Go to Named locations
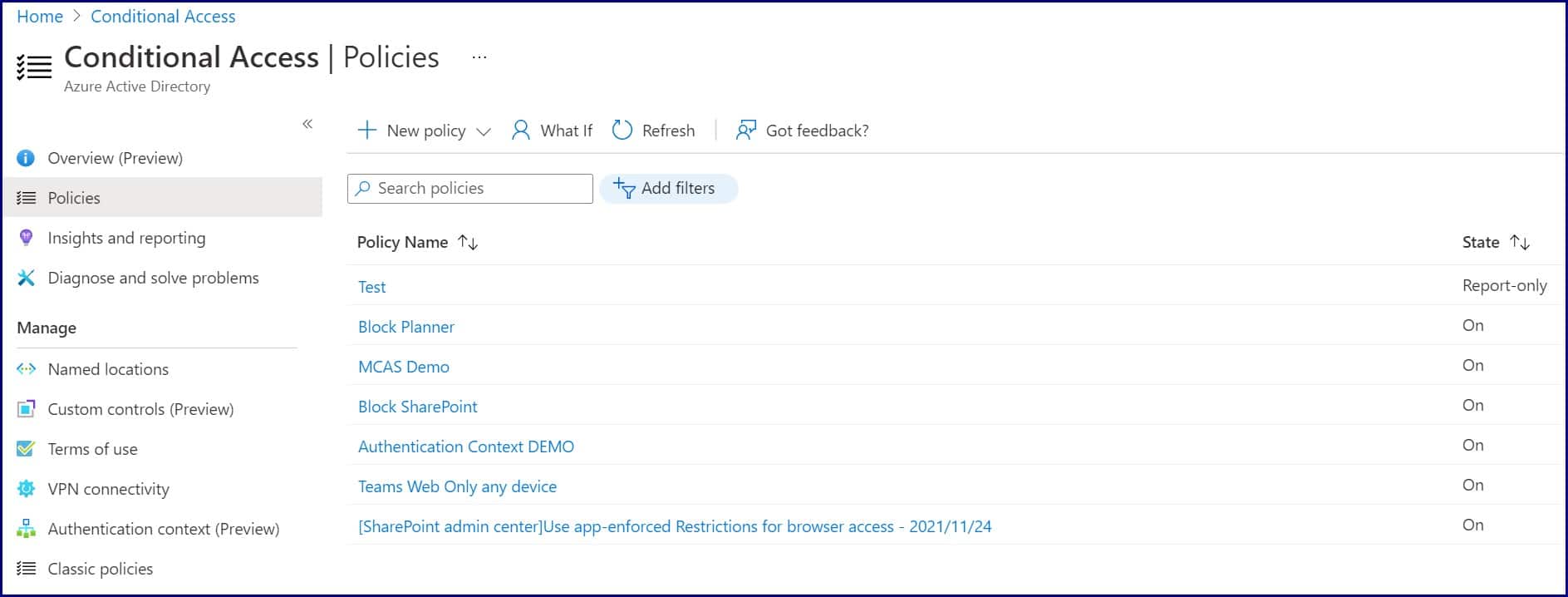The image size is (1568, 597). [108, 369]
